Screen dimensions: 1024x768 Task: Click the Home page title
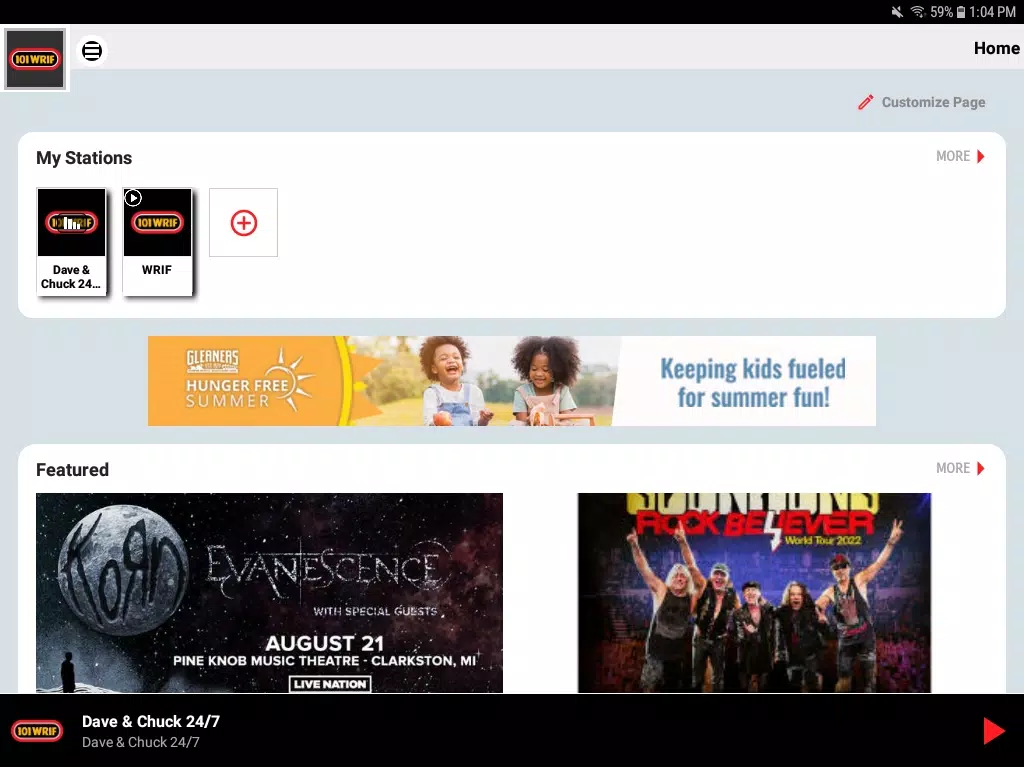[996, 48]
